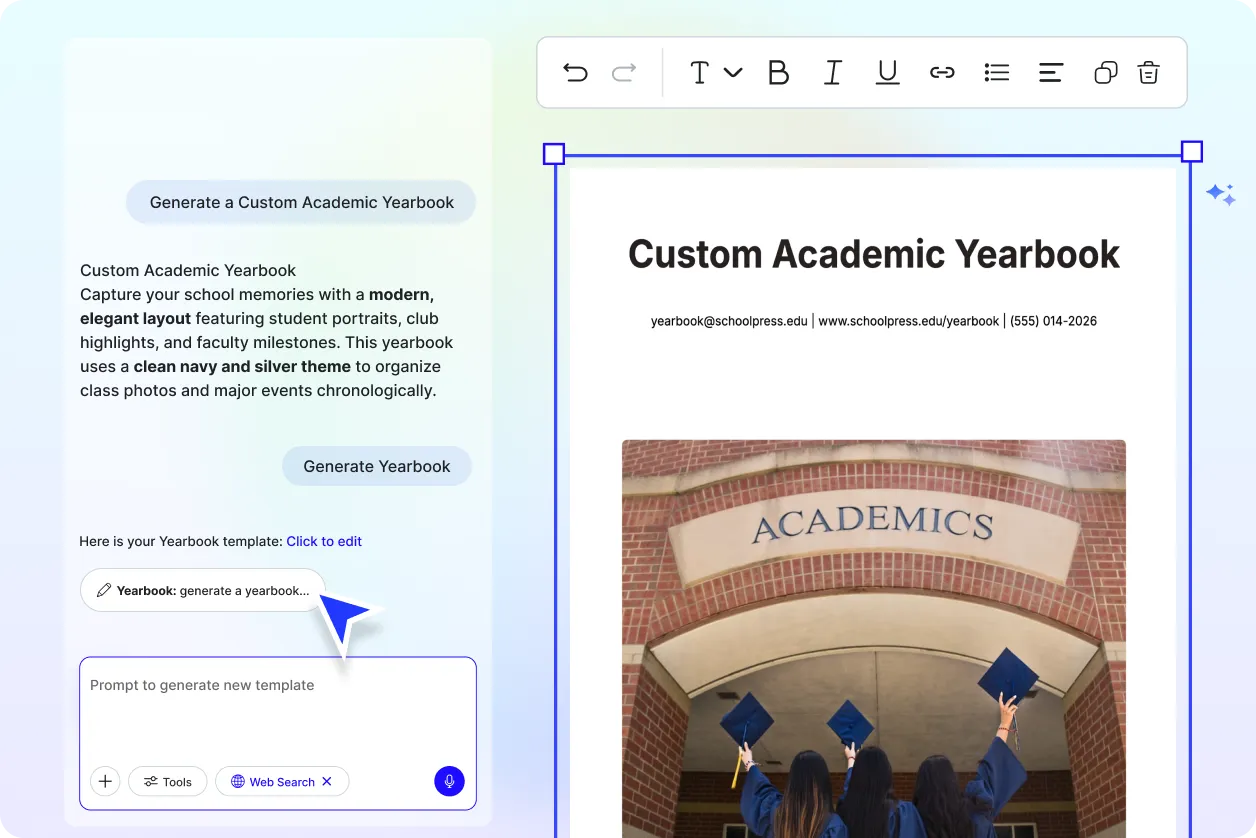
Task: Apply Underline formatting from the toolbar
Action: 887,72
